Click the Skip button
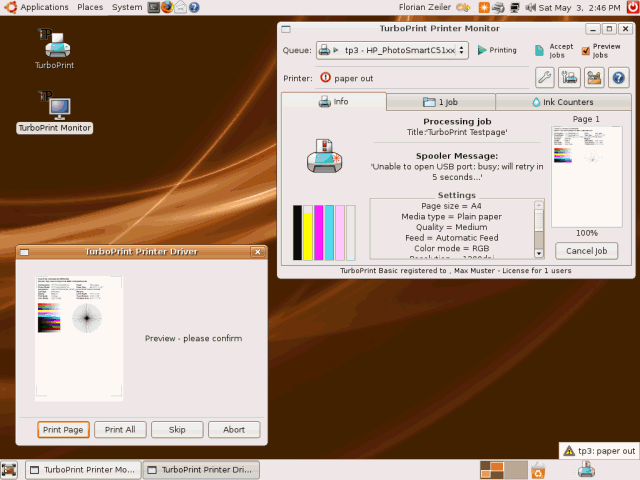Viewport: 640px width, 480px height. click(177, 430)
